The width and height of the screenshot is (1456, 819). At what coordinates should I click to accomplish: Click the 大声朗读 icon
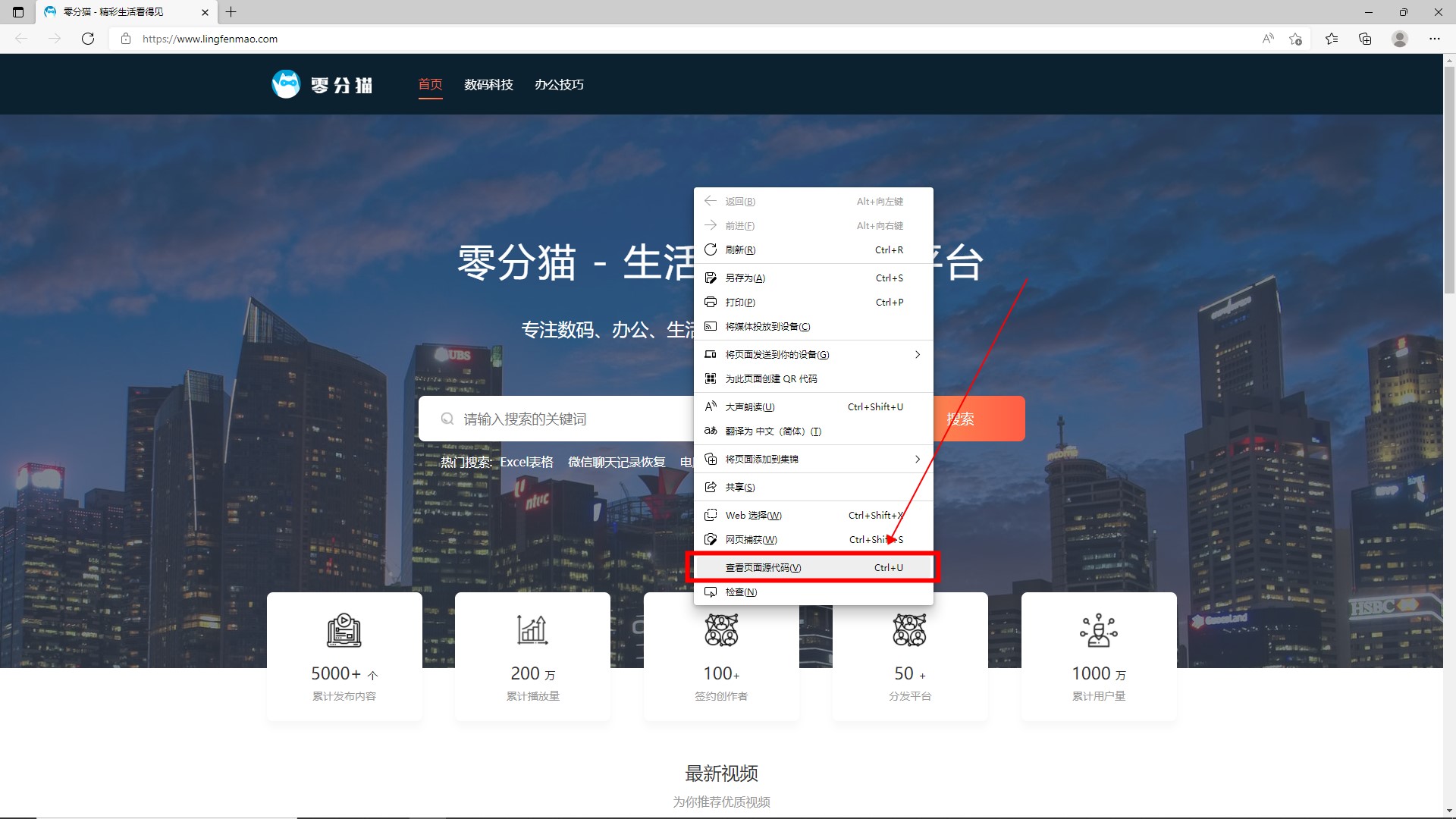710,406
